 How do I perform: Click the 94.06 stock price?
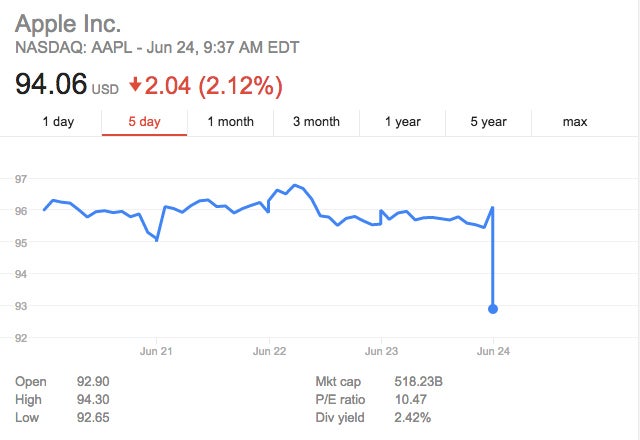point(50,85)
